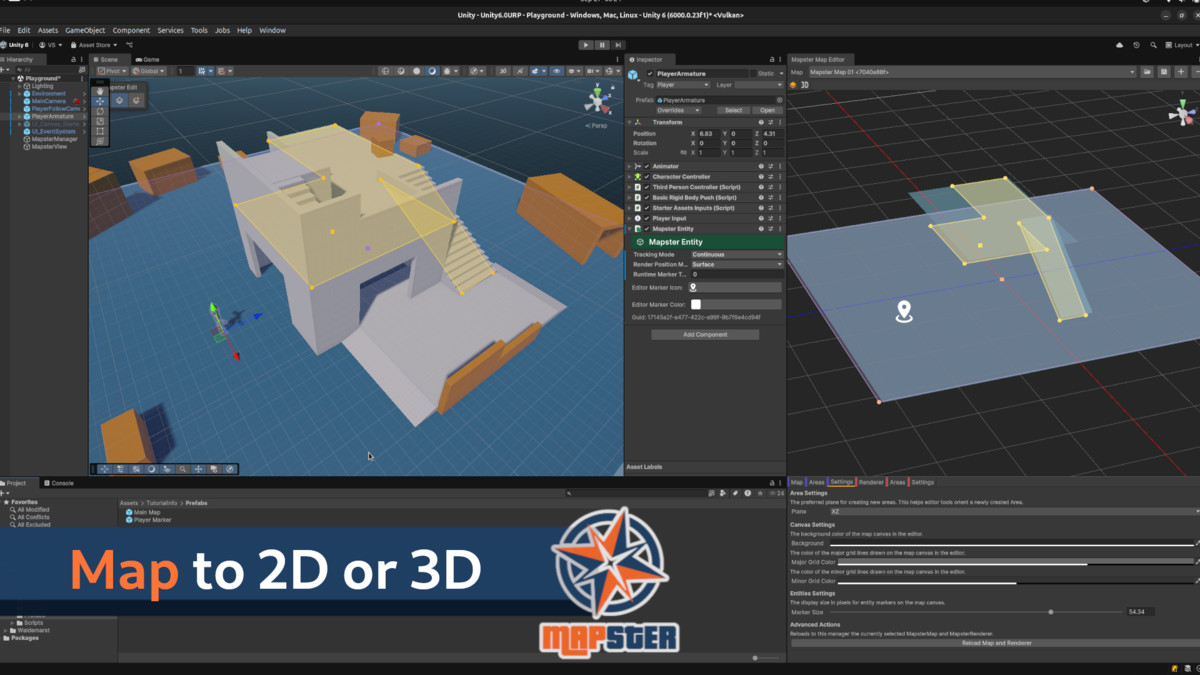Click the search icon beside Layout
The image size is (1200, 675).
pos(1154,45)
